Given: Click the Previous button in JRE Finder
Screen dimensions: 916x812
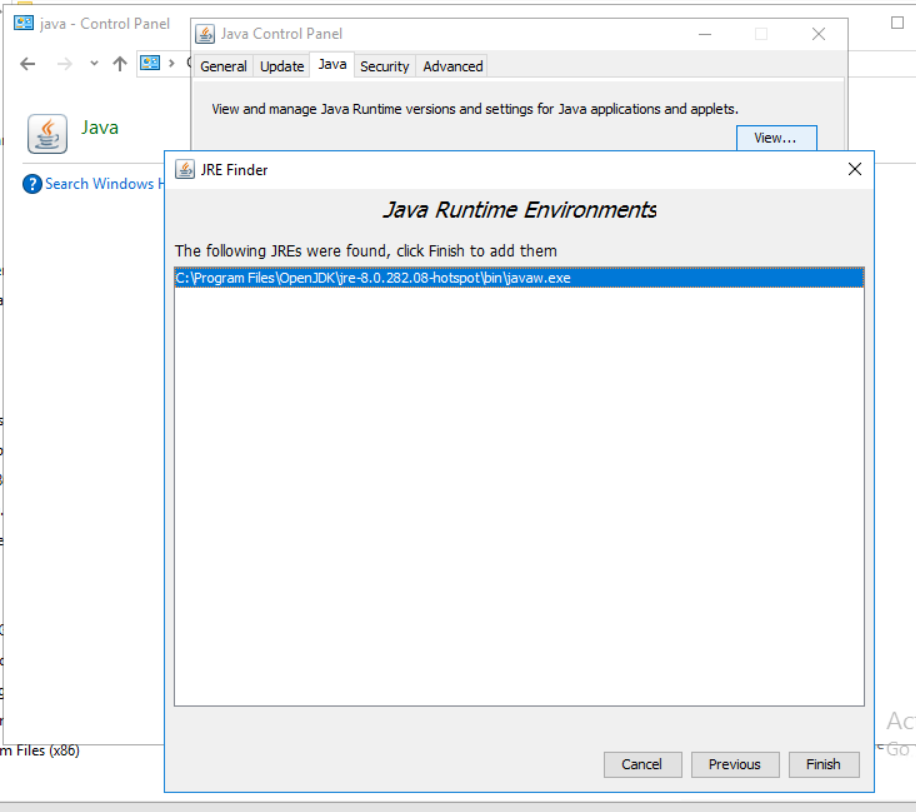Looking at the screenshot, I should [735, 764].
